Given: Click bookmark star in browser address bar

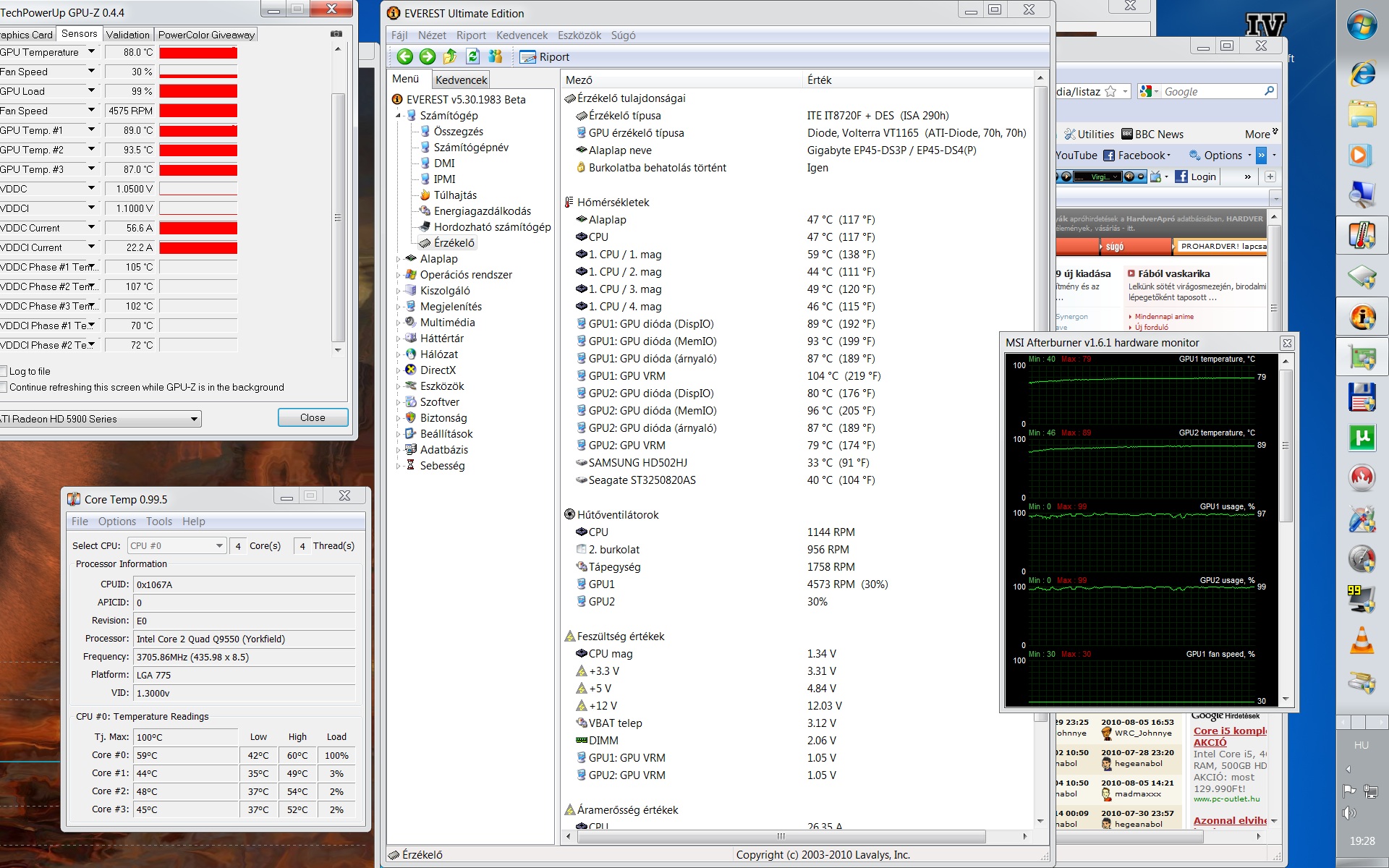Looking at the screenshot, I should point(1110,91).
